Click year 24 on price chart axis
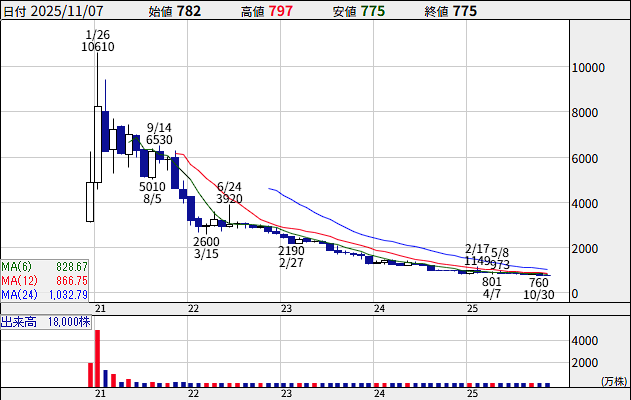 tap(379, 309)
